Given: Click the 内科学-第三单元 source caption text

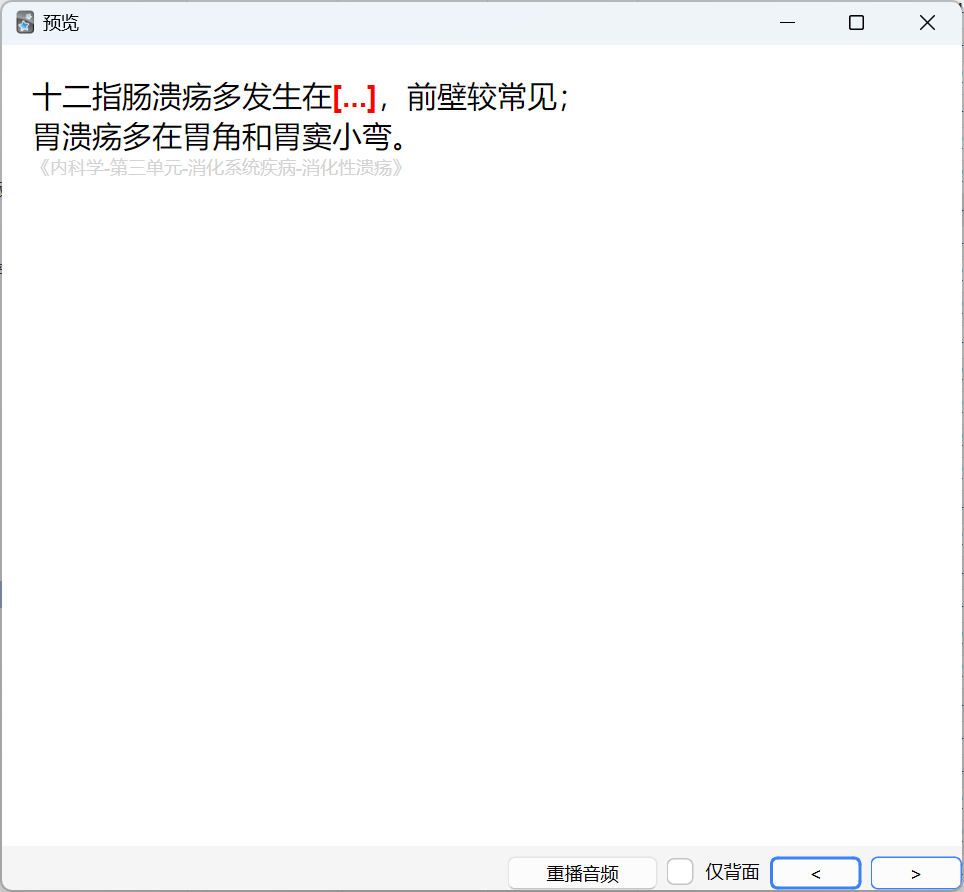Looking at the screenshot, I should pos(220,168).
